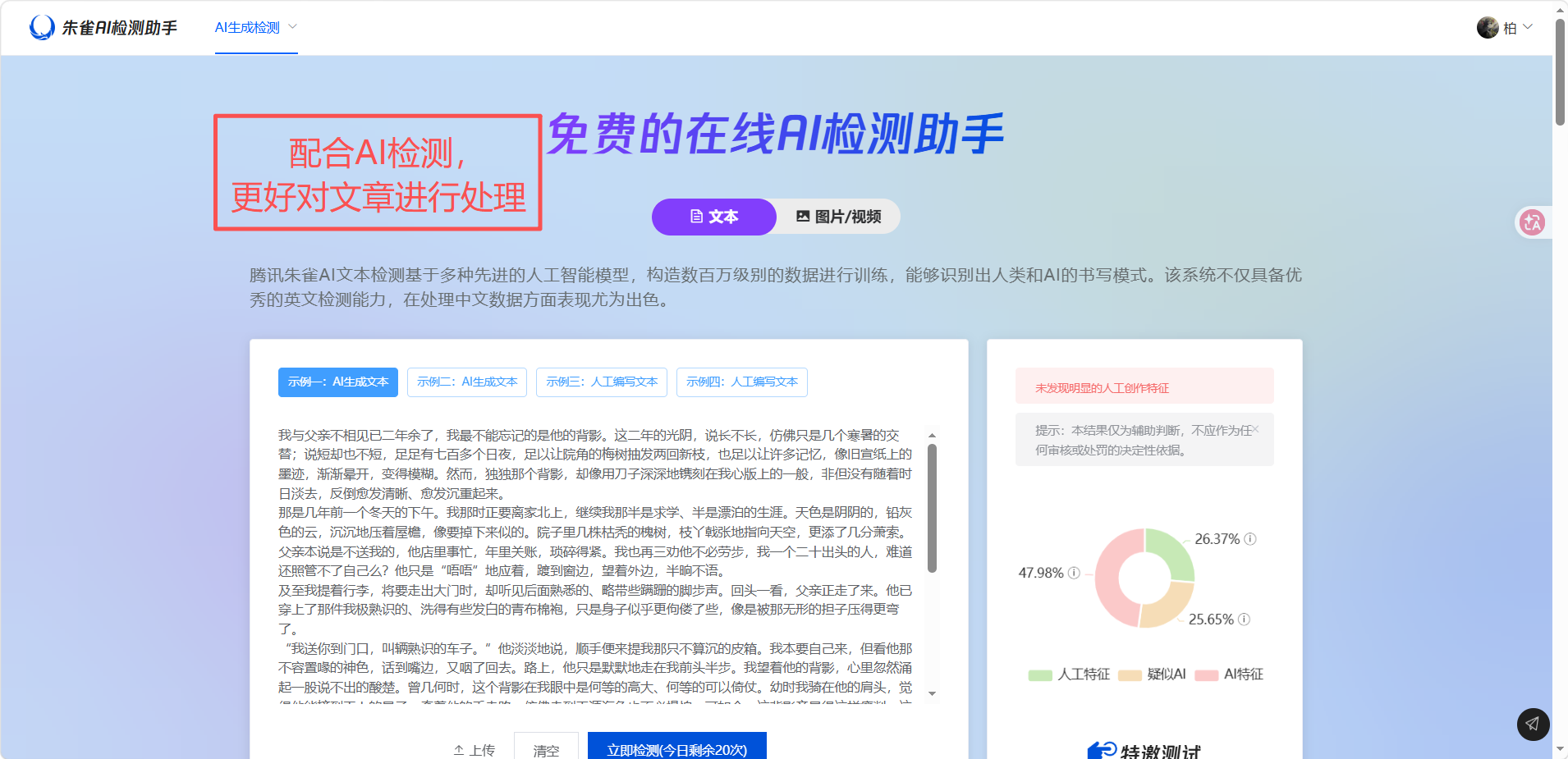Load 示例三: 人工编写文本 sample
Screen dimensions: 1568x759
pyautogui.click(x=602, y=382)
